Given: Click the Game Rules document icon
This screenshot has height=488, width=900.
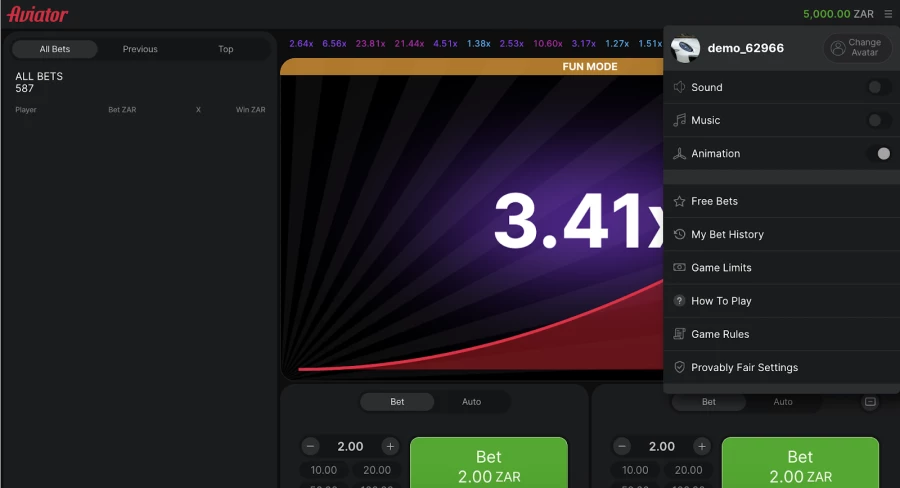Looking at the screenshot, I should (x=680, y=334).
